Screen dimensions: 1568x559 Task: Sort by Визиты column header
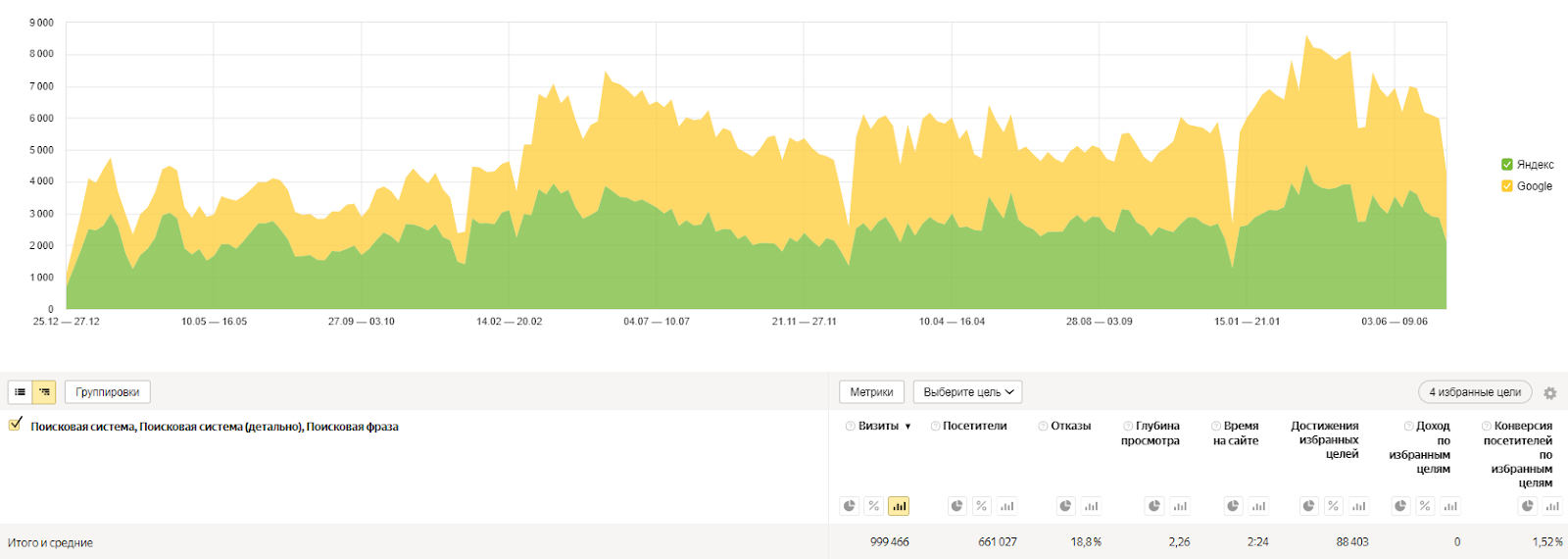pos(878,427)
